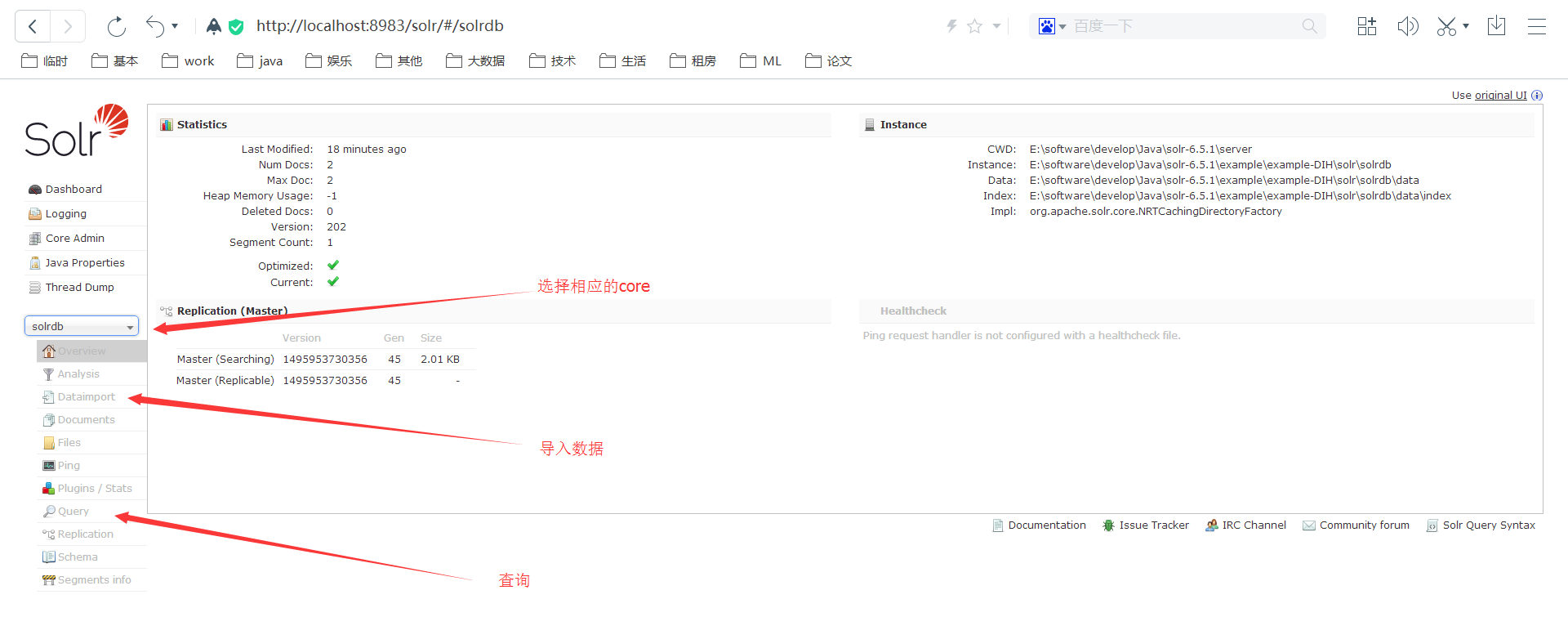Screen dimensions: 1568x617
Task: Open the dropdown beside the bookmark star
Action: tap(996, 26)
